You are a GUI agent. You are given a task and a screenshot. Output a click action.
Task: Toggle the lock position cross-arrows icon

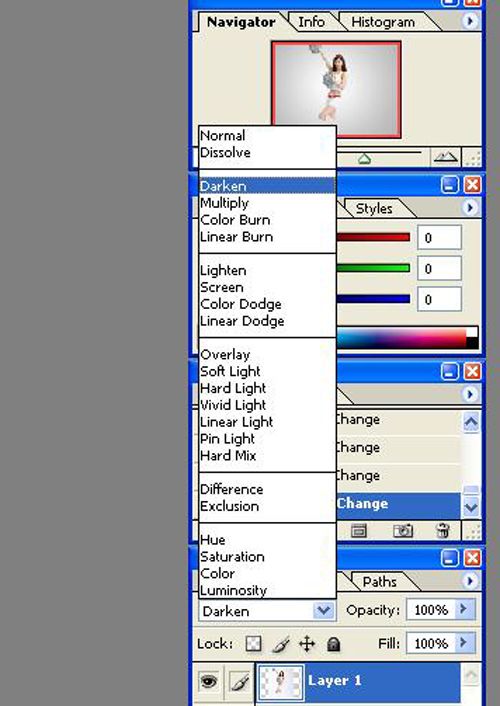(x=307, y=644)
